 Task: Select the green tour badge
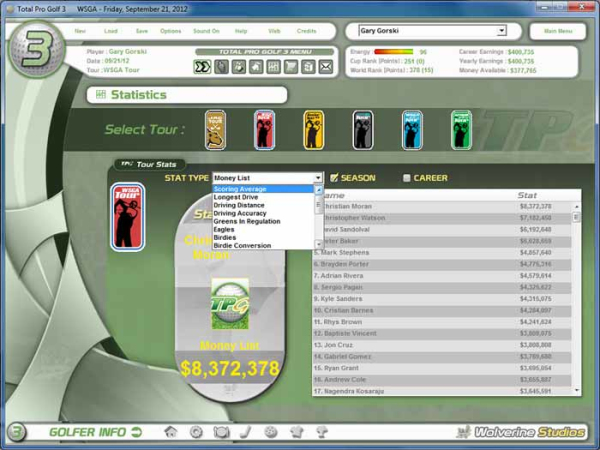[461, 130]
